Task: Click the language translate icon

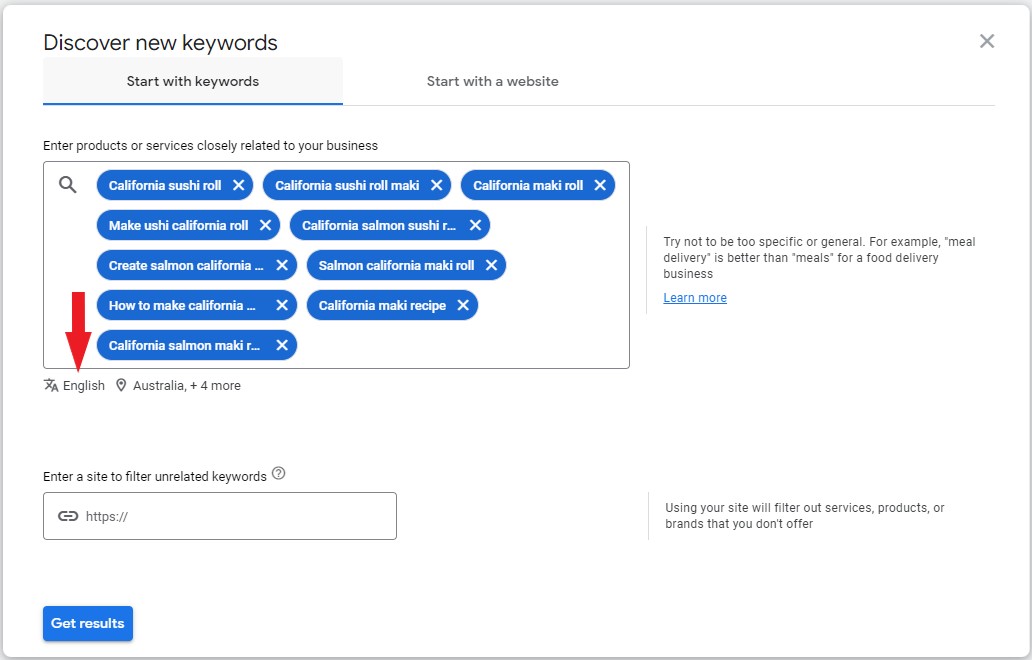Action: (x=51, y=385)
